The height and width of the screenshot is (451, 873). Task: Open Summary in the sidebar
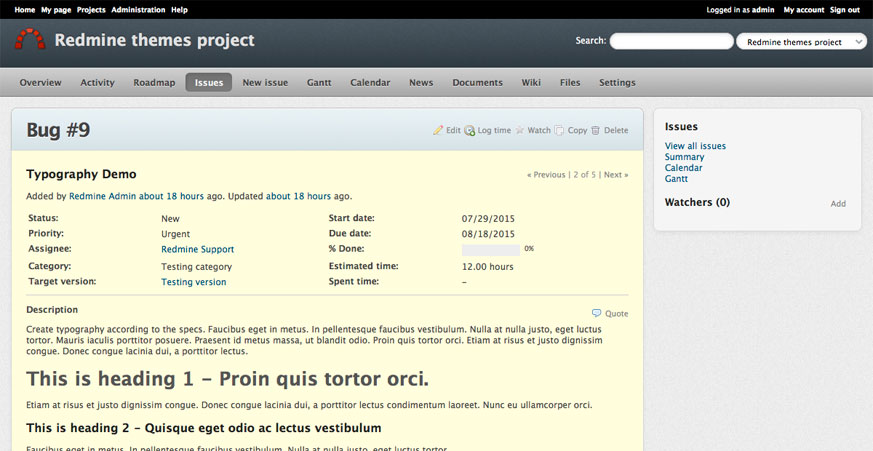684,157
